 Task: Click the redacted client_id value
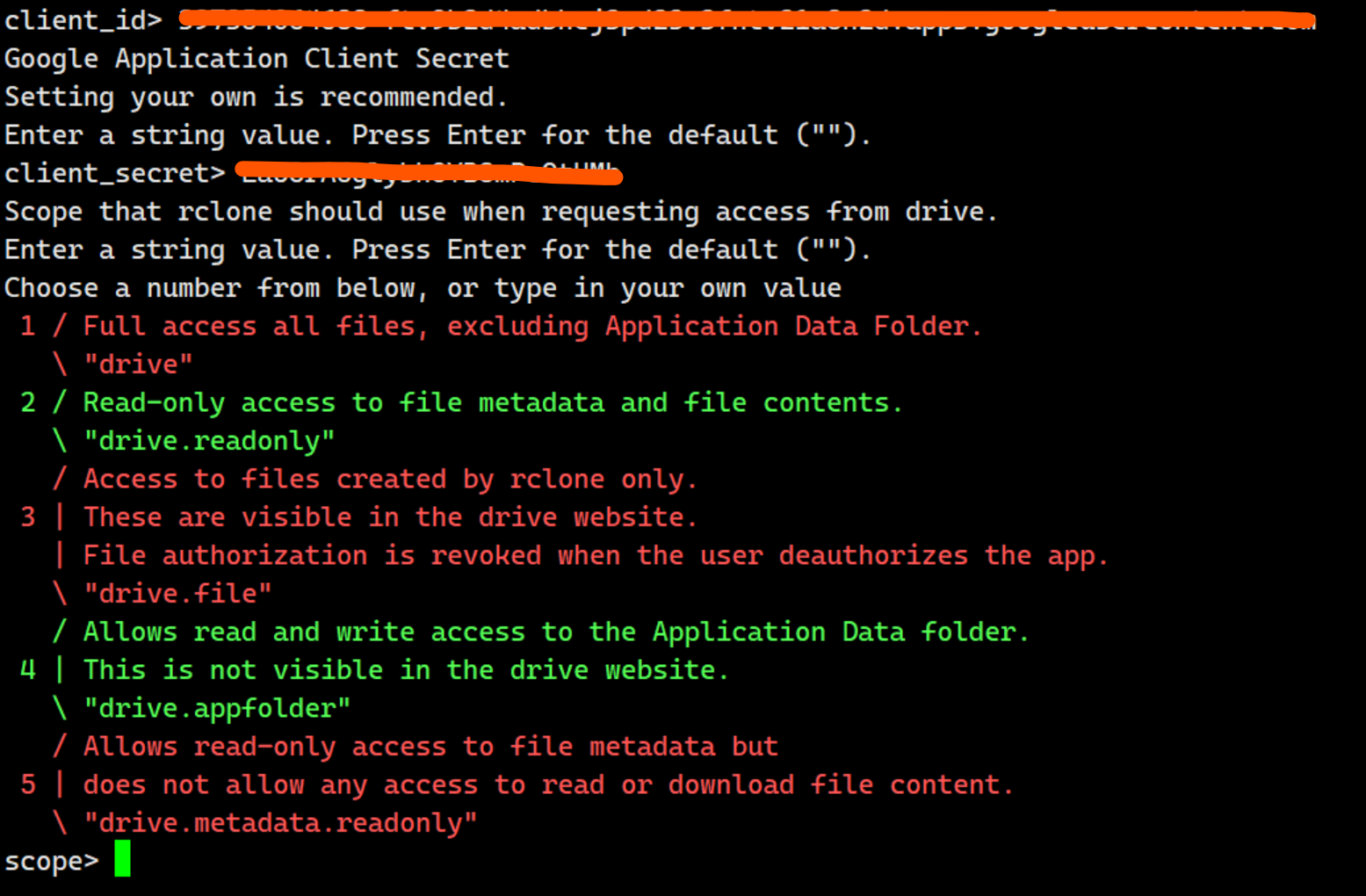pyautogui.click(x=747, y=20)
